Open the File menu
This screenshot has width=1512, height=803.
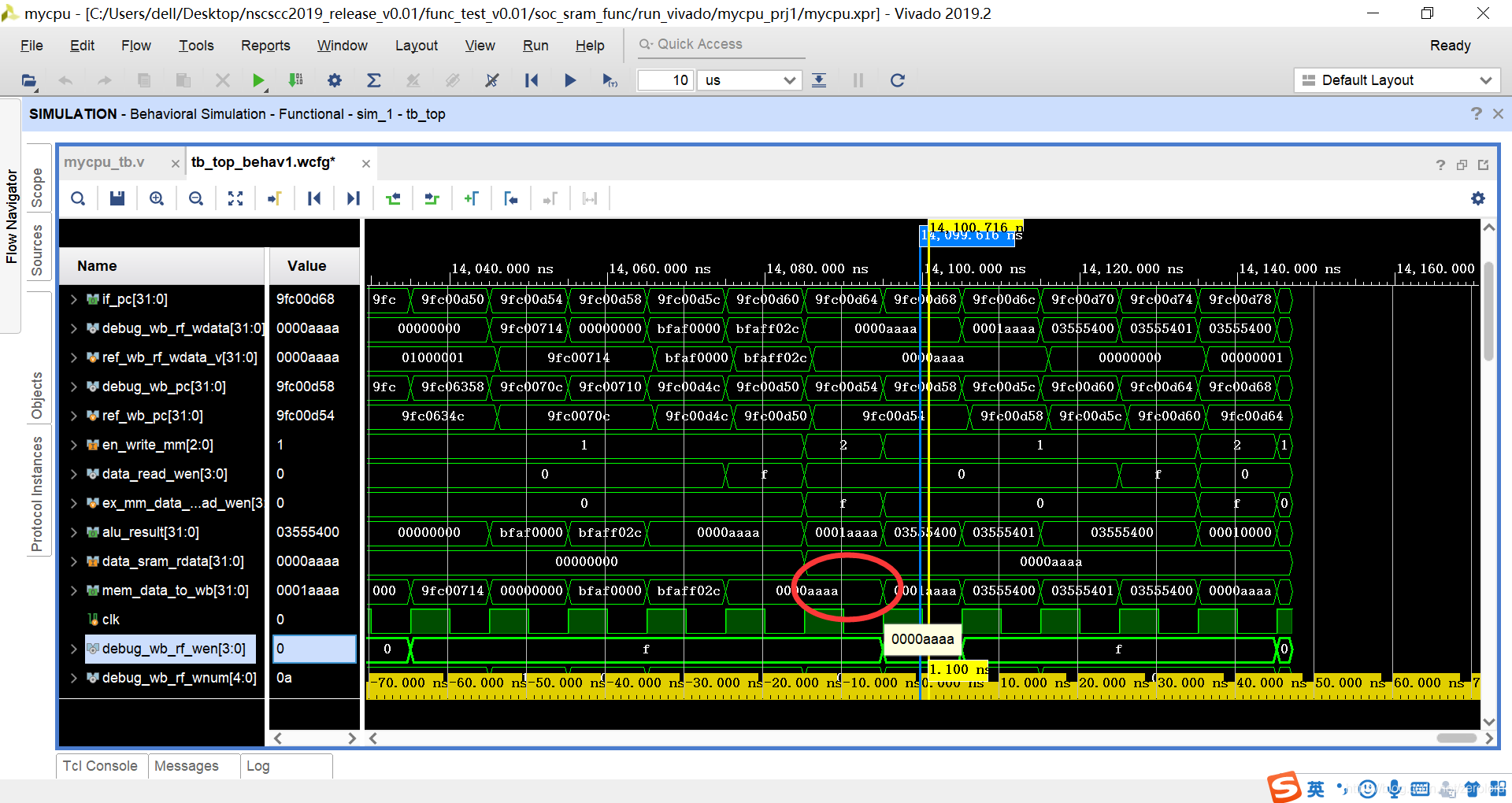(31, 46)
